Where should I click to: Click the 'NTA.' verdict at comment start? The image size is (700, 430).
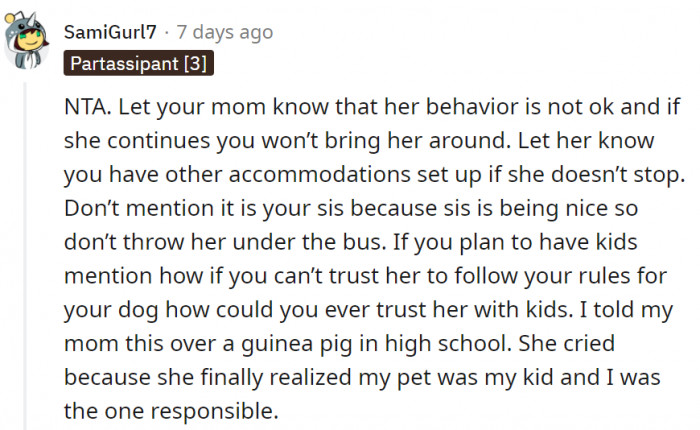[88, 107]
